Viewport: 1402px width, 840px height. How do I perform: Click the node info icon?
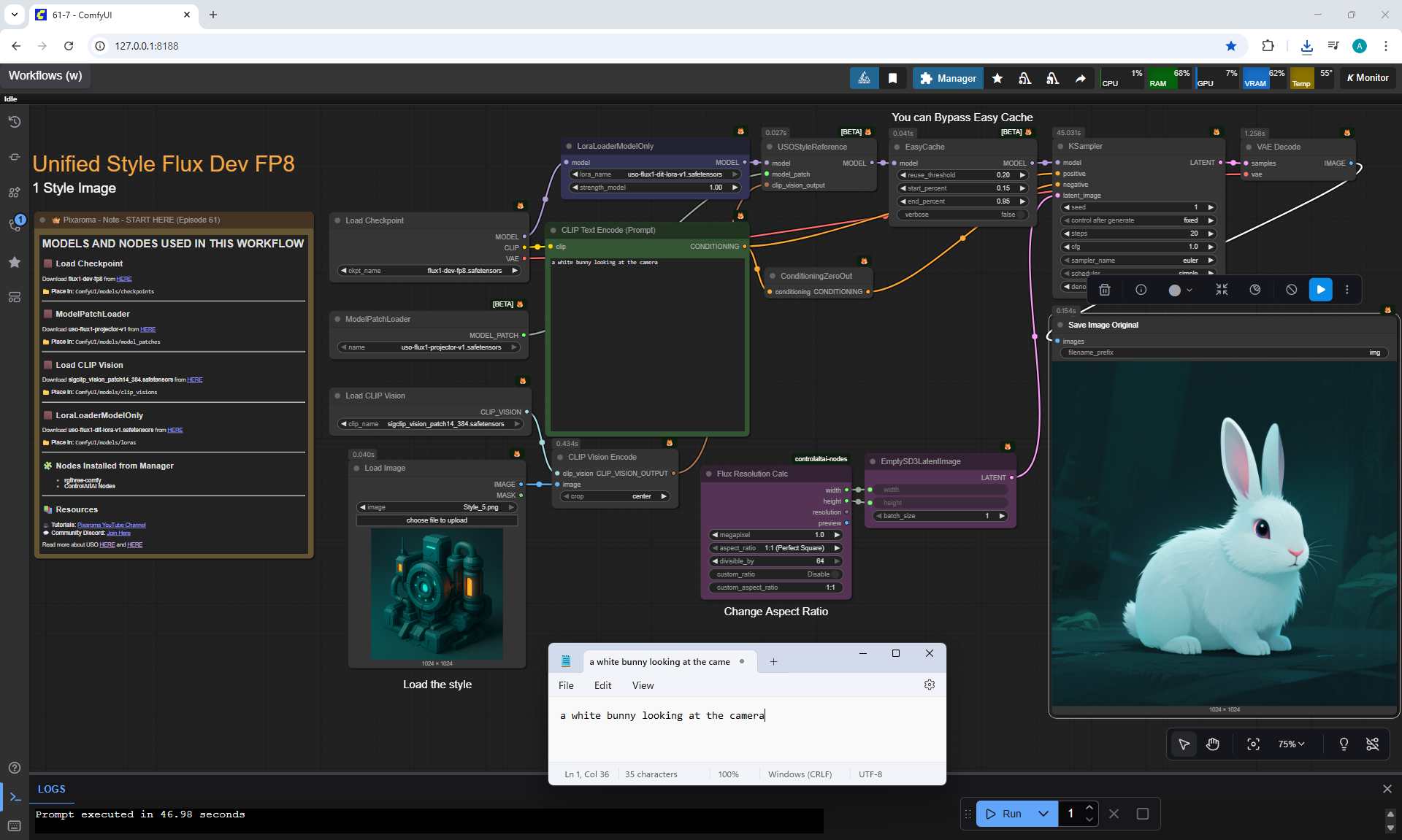[1141, 290]
